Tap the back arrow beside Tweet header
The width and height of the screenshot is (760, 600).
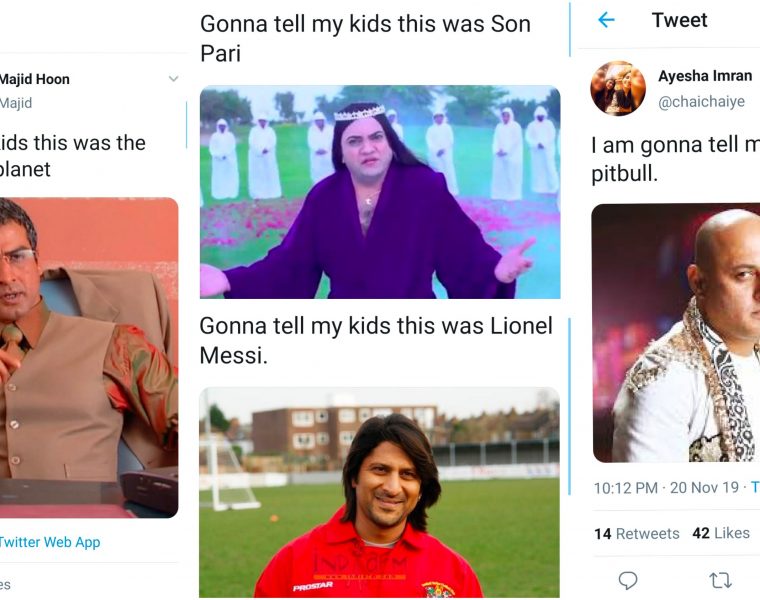(606, 20)
